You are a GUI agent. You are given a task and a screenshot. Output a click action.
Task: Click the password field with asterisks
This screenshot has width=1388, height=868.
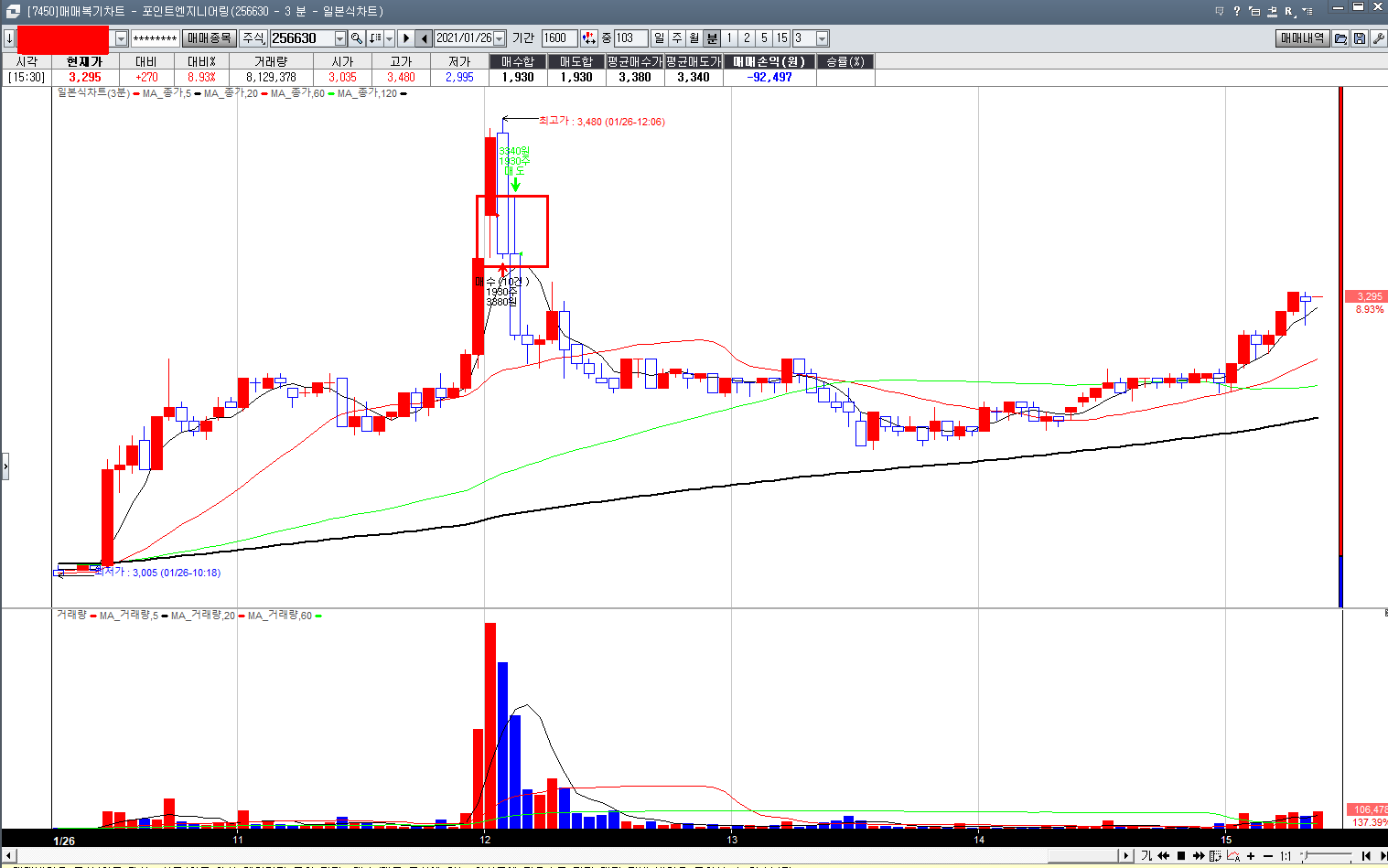click(x=155, y=38)
